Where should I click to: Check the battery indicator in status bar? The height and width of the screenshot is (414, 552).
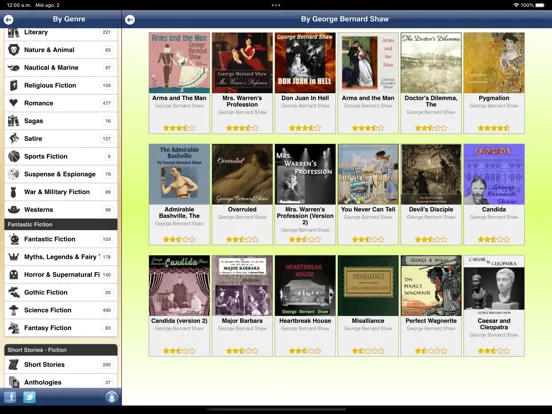(540, 5)
